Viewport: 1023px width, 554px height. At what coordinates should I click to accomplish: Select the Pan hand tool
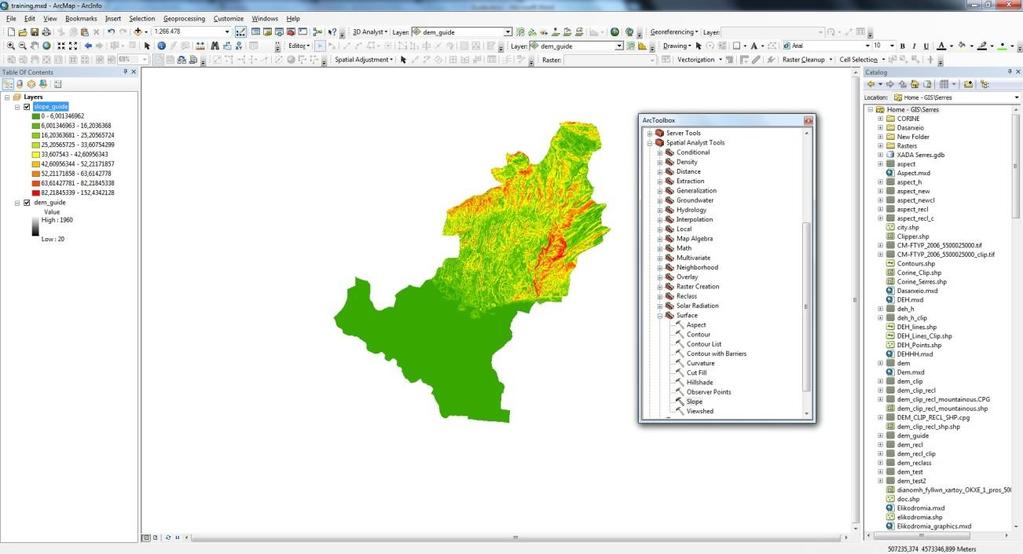pos(35,46)
